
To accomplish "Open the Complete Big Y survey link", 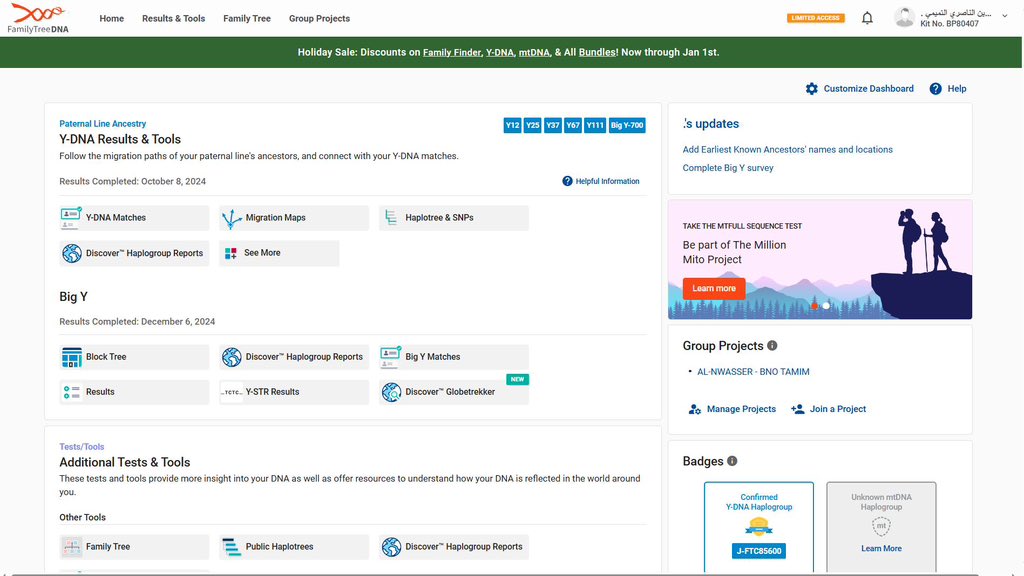I will point(728,168).
